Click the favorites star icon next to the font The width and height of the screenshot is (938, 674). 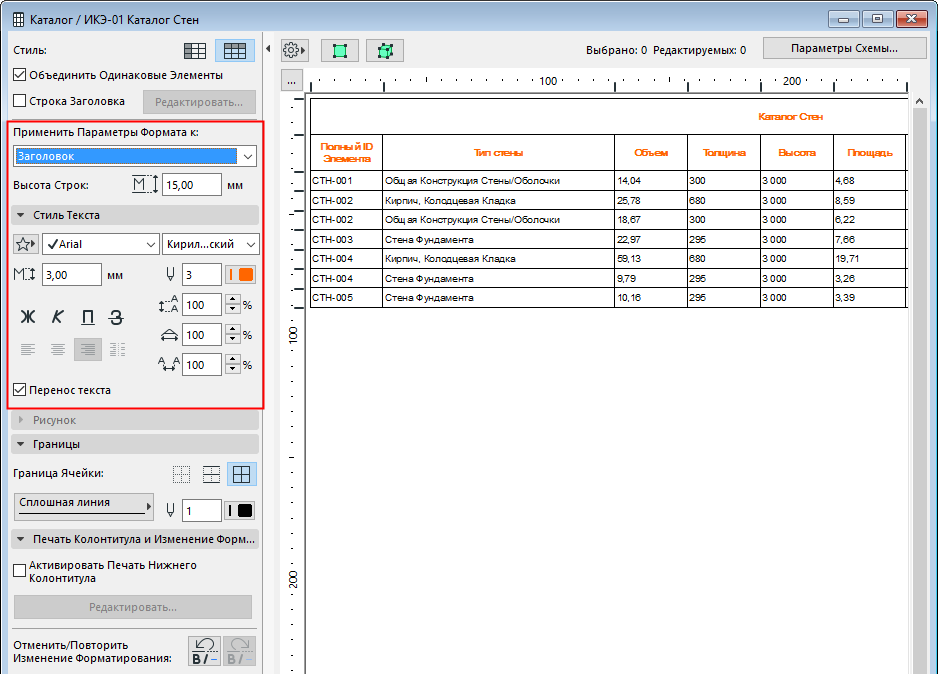26,244
